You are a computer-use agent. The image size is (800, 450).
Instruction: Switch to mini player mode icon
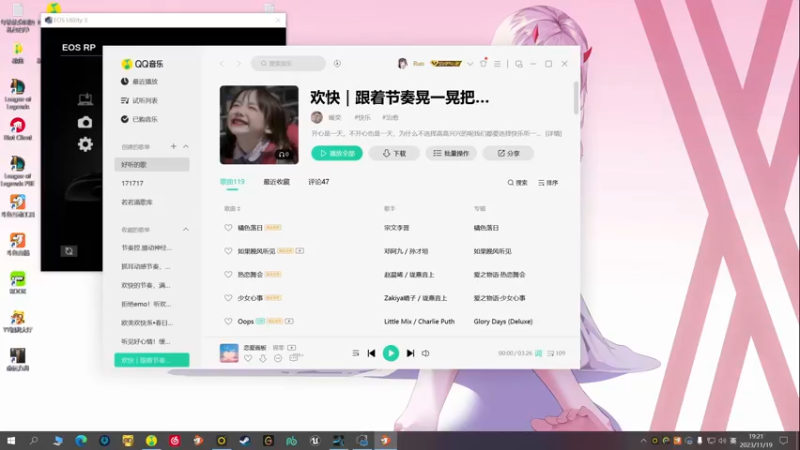click(519, 64)
